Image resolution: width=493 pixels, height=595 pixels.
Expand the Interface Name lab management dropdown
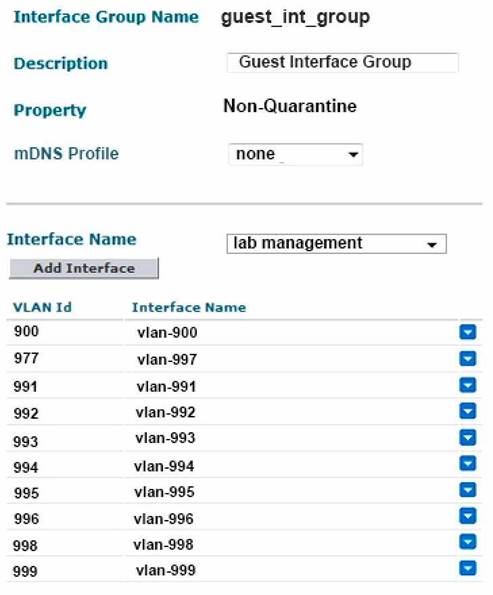[x=336, y=244]
